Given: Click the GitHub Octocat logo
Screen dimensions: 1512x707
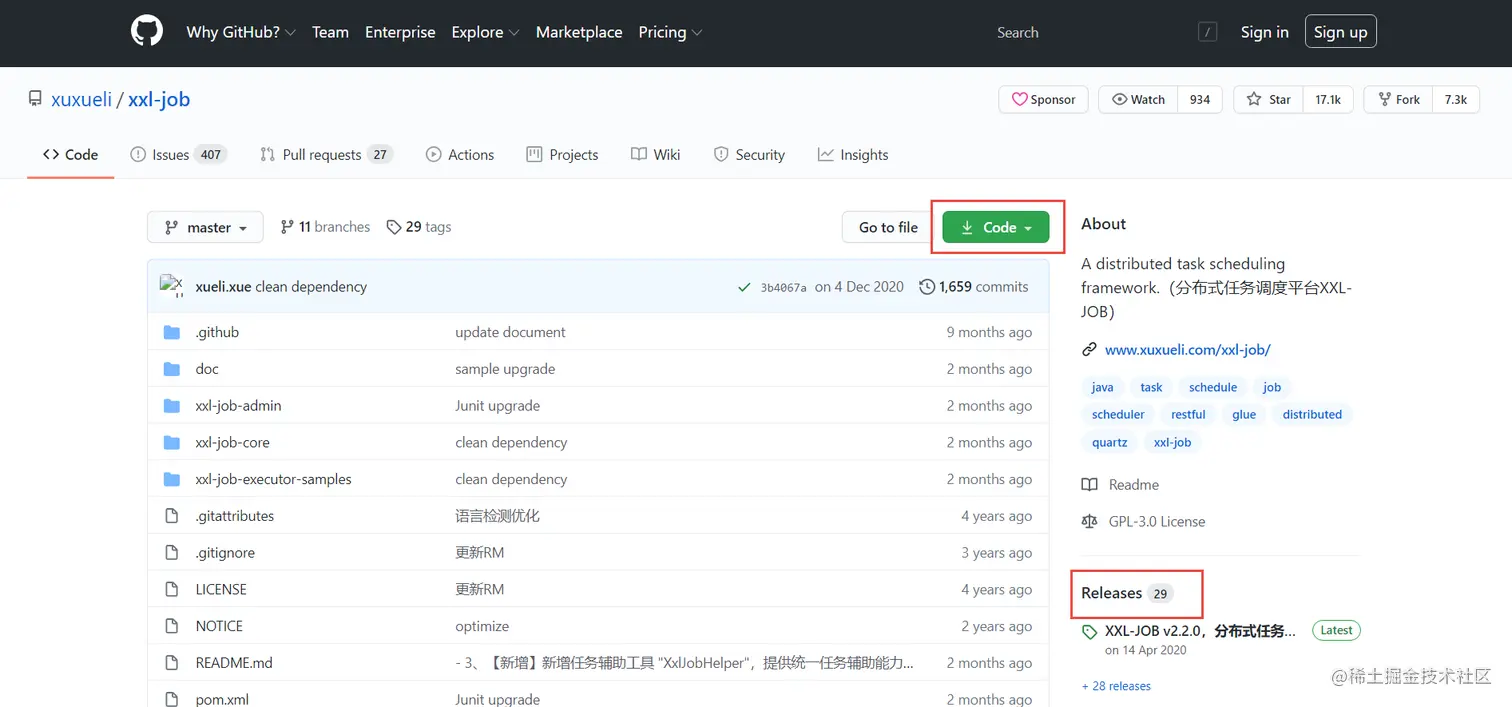Looking at the screenshot, I should [x=147, y=32].
